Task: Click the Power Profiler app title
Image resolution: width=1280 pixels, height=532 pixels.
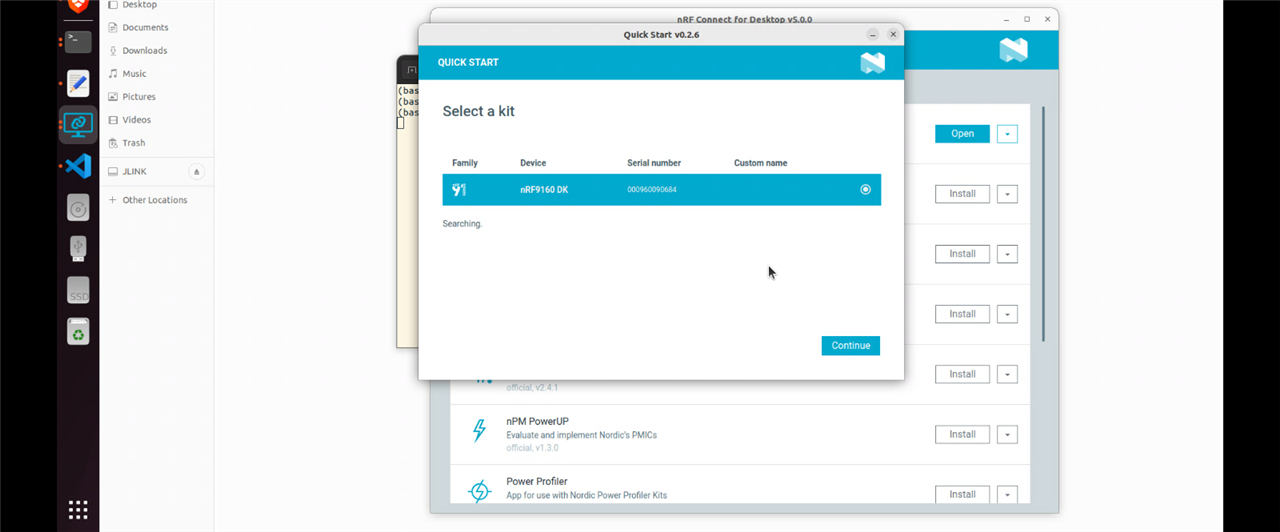Action: click(537, 481)
